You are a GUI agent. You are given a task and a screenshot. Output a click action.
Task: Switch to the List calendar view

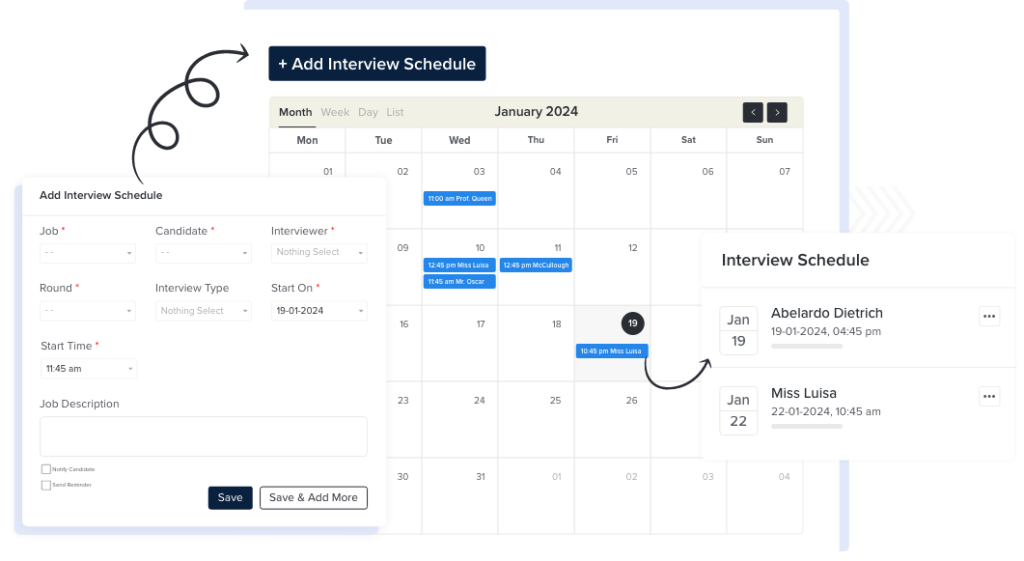395,113
